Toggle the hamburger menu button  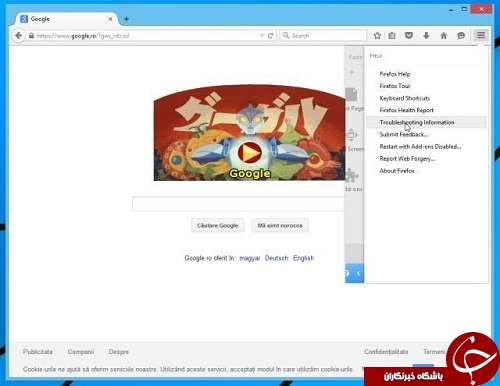[x=481, y=35]
